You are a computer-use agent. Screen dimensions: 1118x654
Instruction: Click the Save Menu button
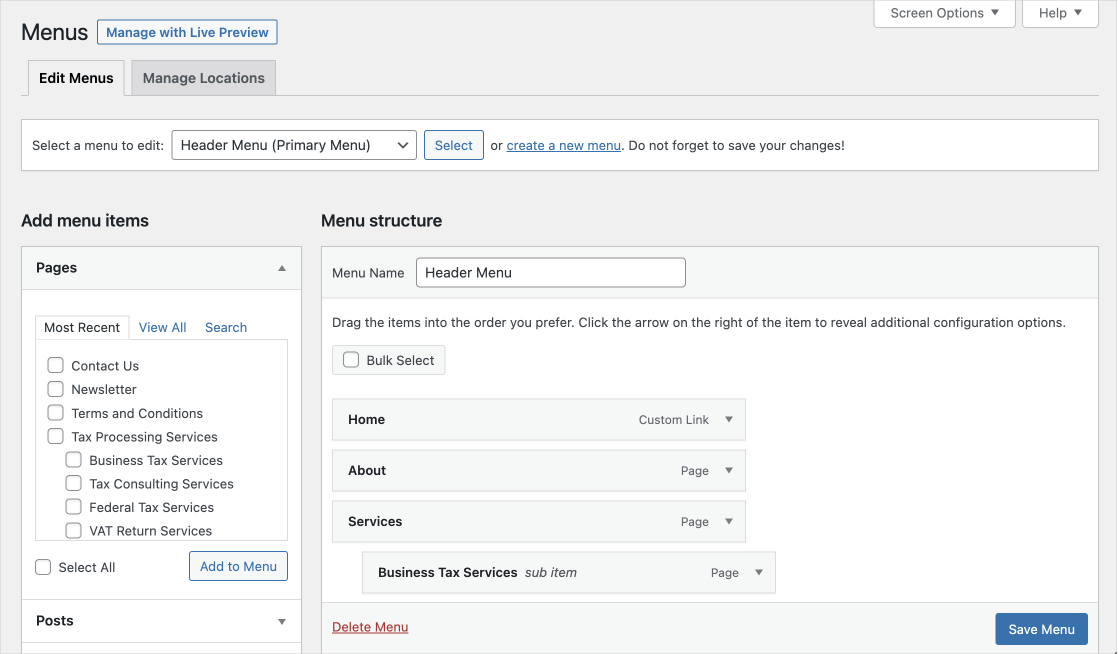(x=1041, y=629)
